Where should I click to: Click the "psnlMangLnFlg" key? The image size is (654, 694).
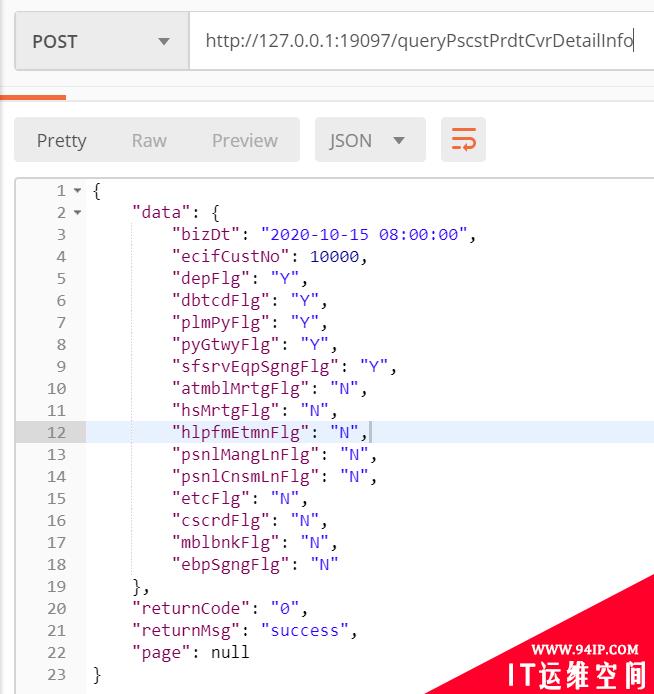coord(246,455)
